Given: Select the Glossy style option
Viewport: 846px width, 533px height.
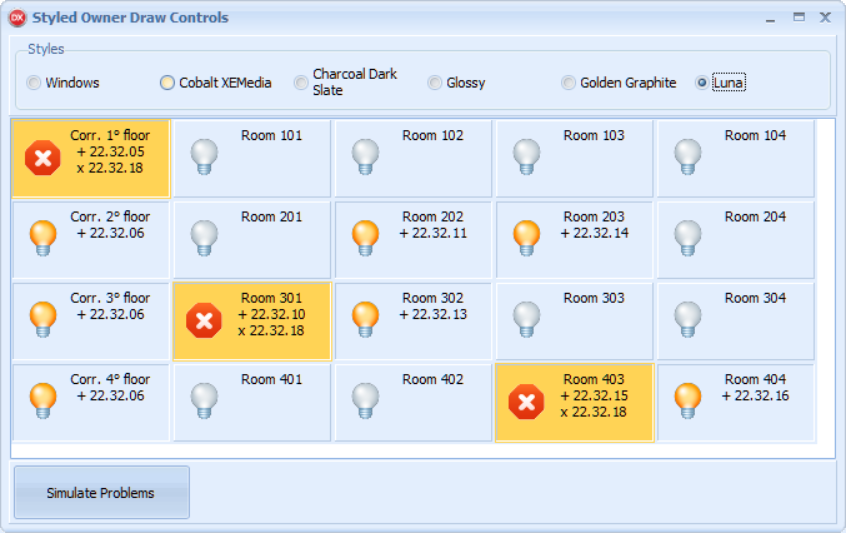Looking at the screenshot, I should 435,83.
